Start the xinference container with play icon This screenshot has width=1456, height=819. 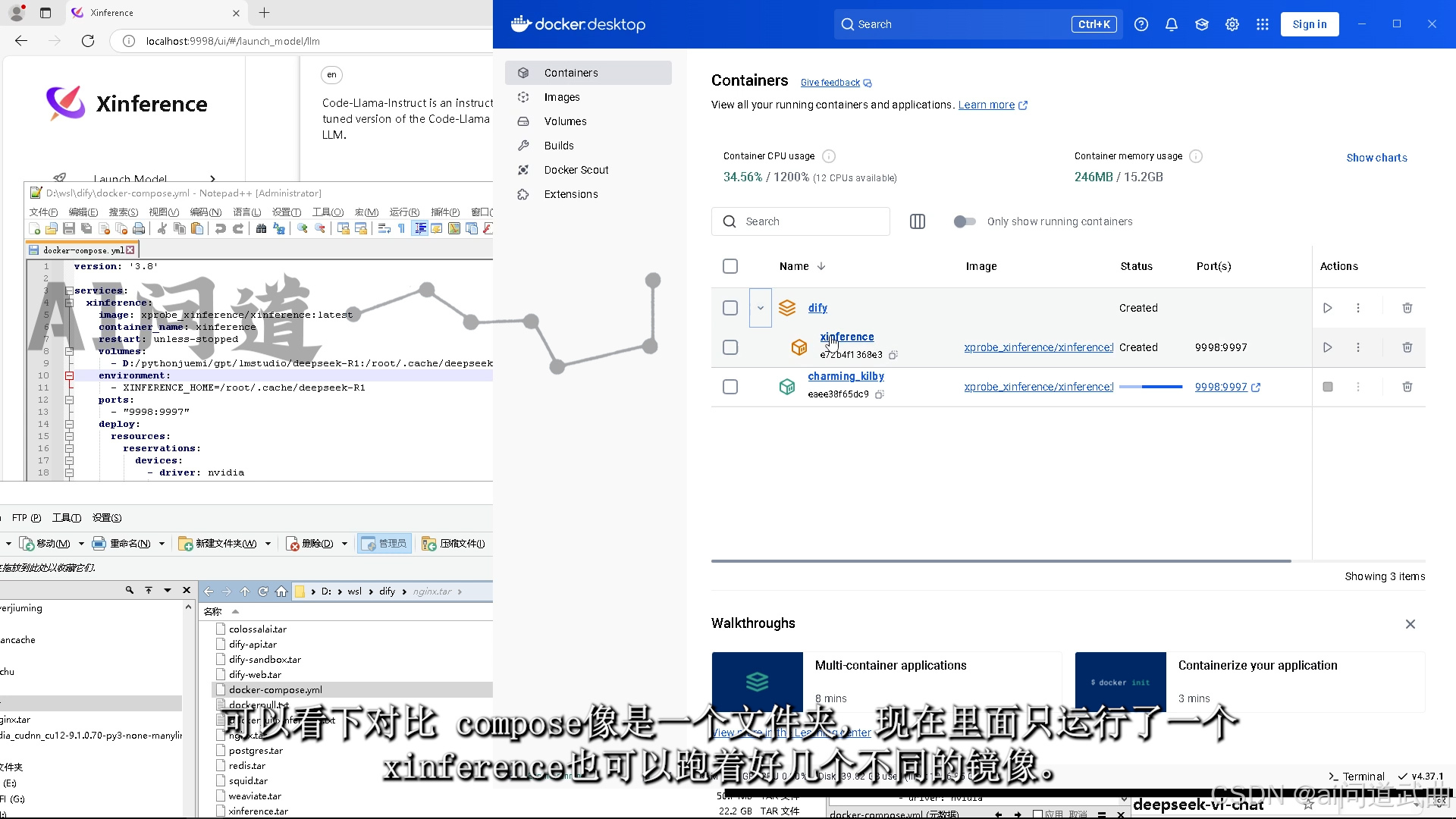click(x=1327, y=347)
